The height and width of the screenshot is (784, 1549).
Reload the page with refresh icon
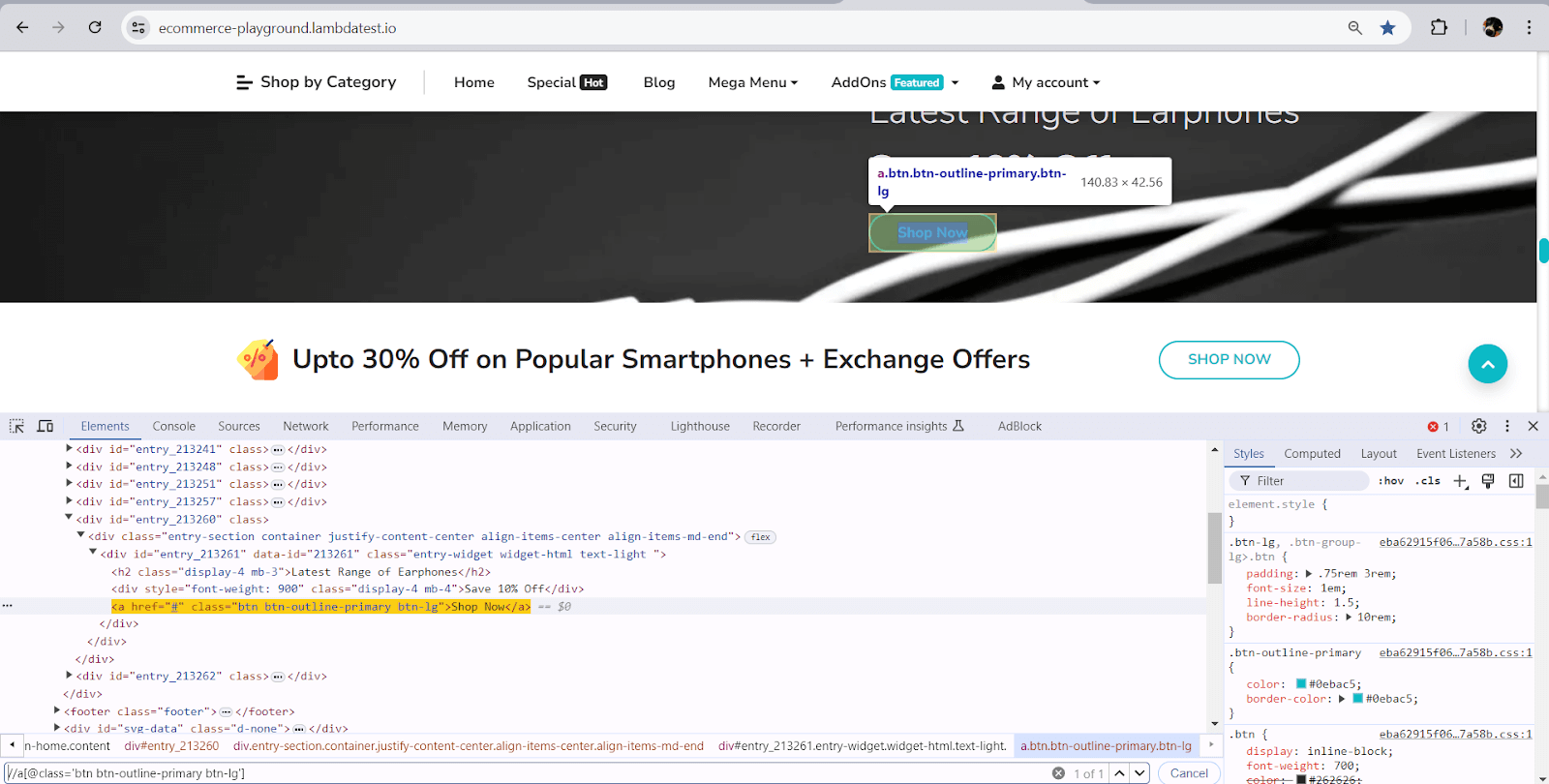[95, 27]
